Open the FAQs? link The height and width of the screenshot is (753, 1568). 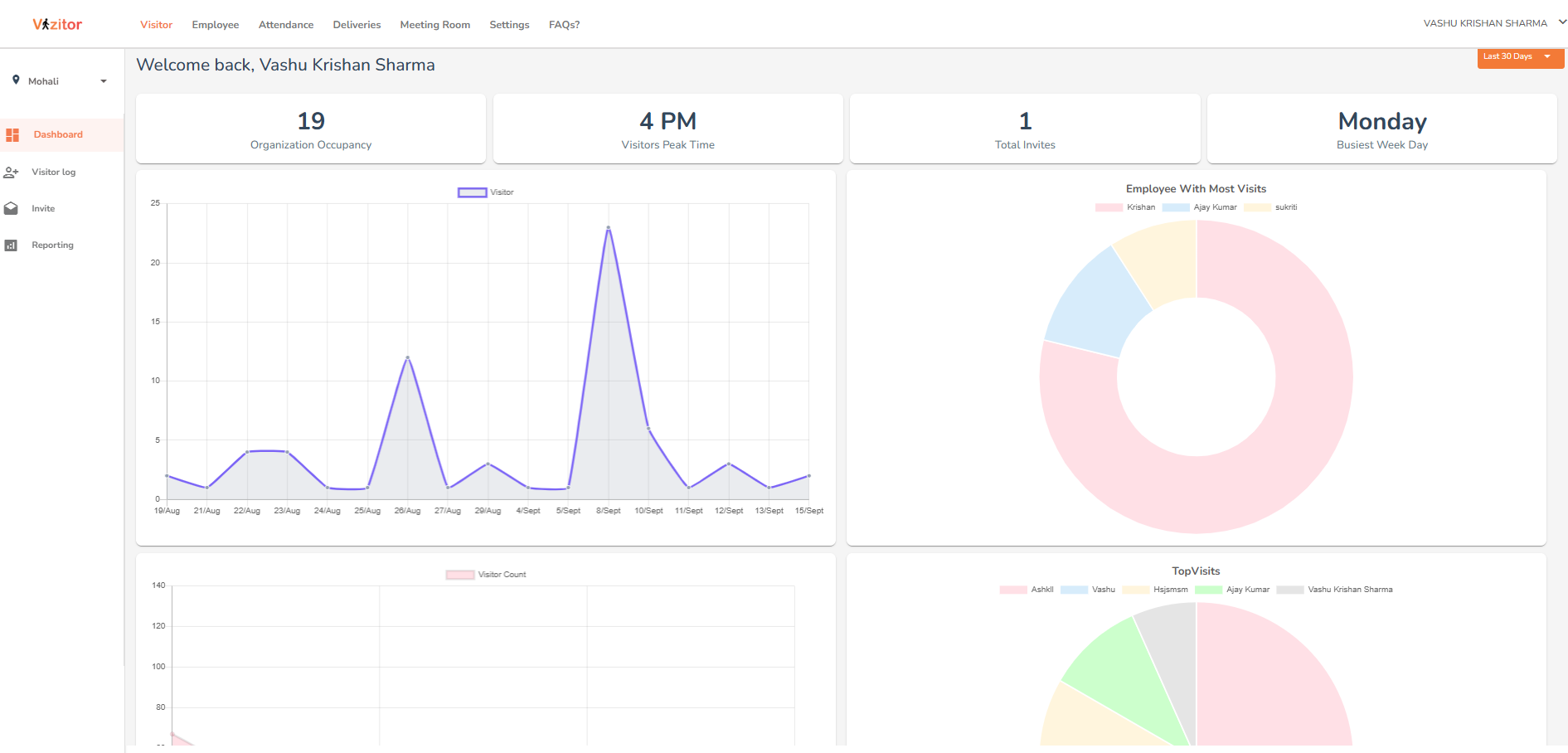pos(564,25)
